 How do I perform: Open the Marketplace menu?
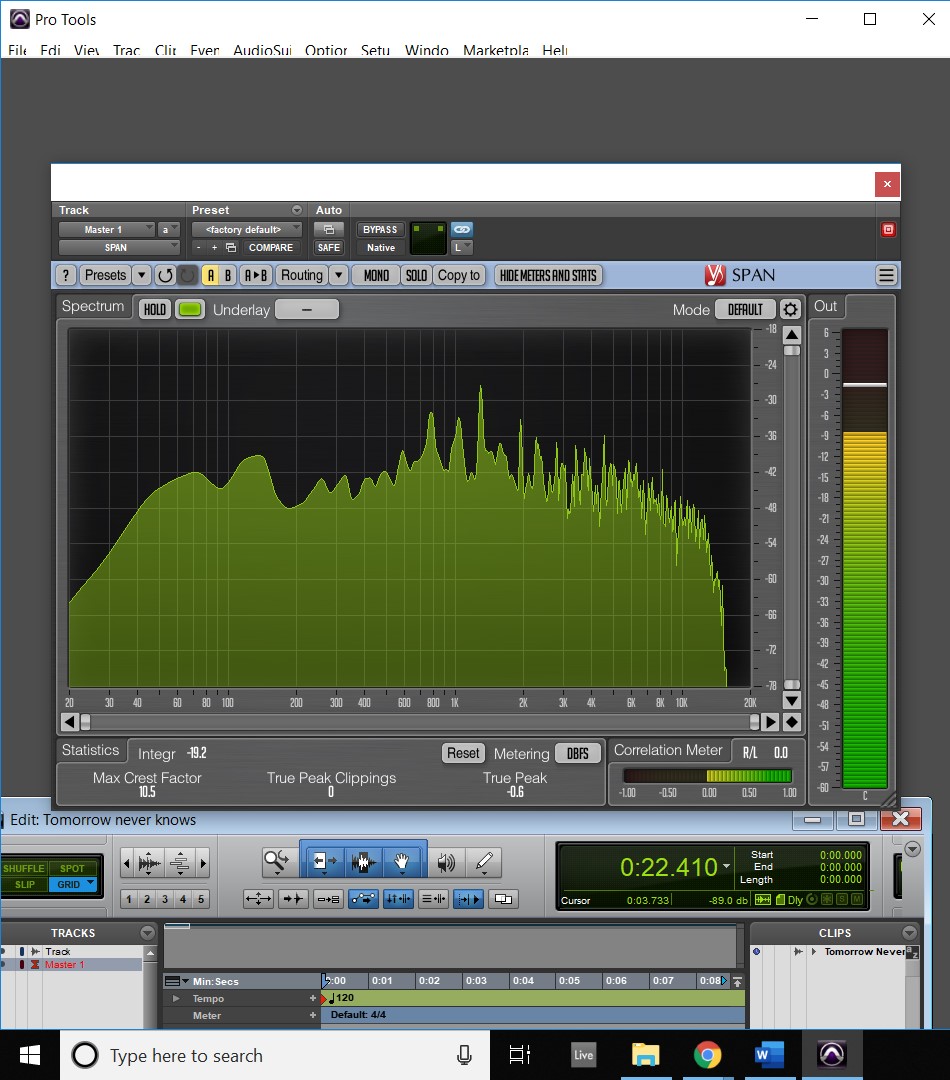[495, 50]
